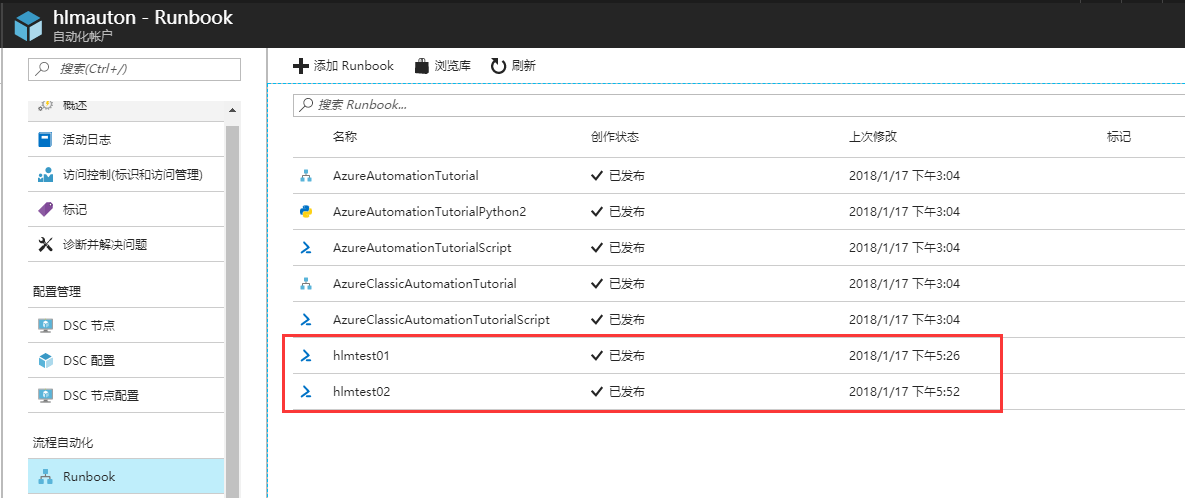
Task: Click the 浏览库 toolbar button
Action: pos(443,66)
